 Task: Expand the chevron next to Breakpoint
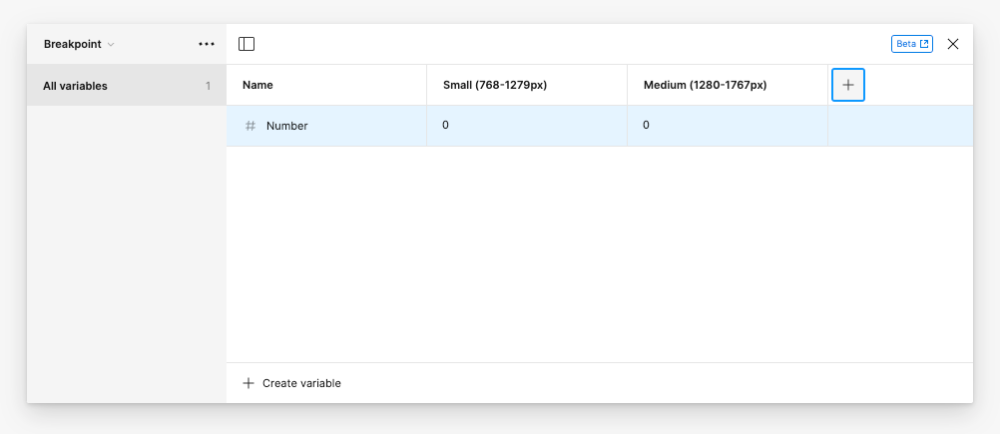click(111, 45)
